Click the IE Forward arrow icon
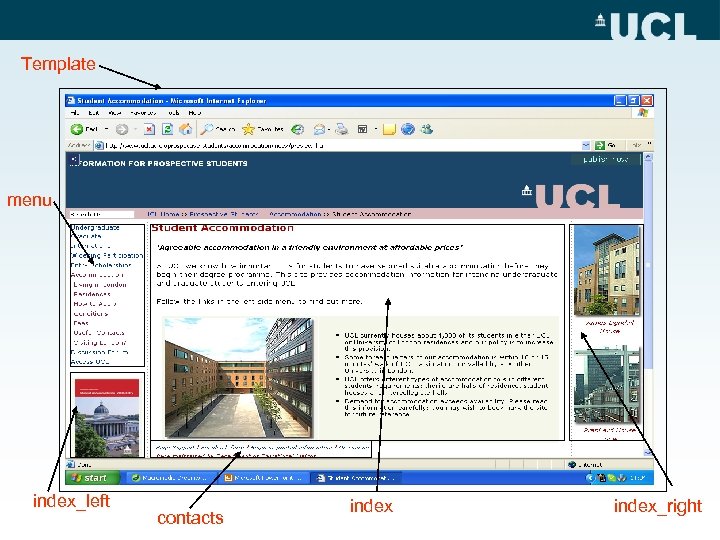This screenshot has height=540, width=720. click(122, 129)
